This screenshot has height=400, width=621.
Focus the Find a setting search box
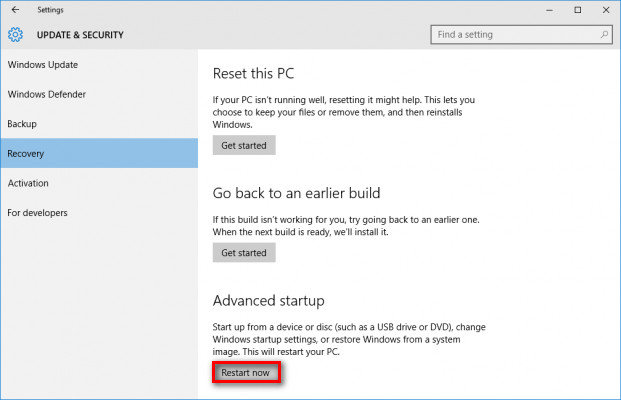[x=521, y=34]
